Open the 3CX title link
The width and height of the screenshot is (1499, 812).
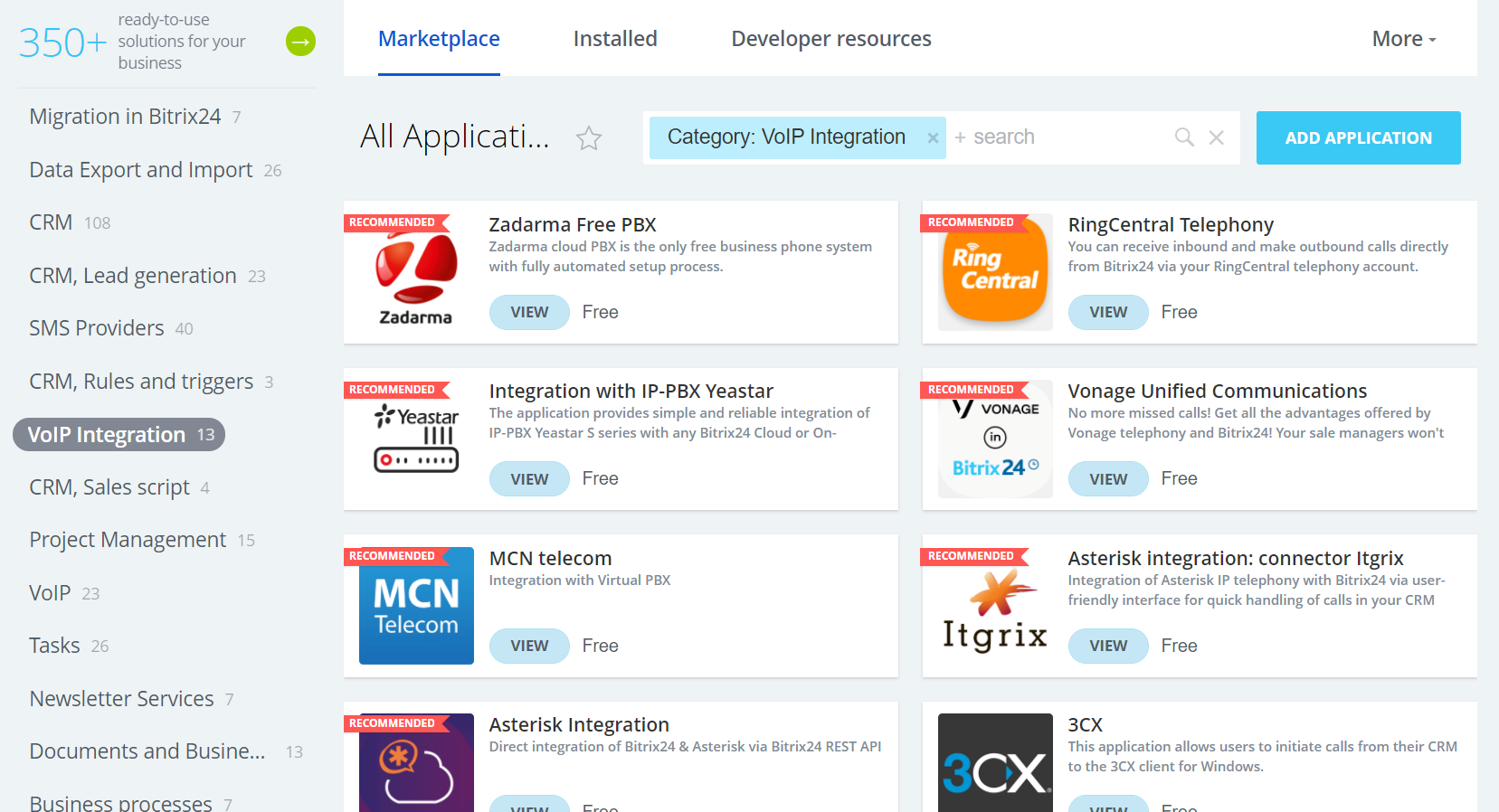click(1086, 724)
